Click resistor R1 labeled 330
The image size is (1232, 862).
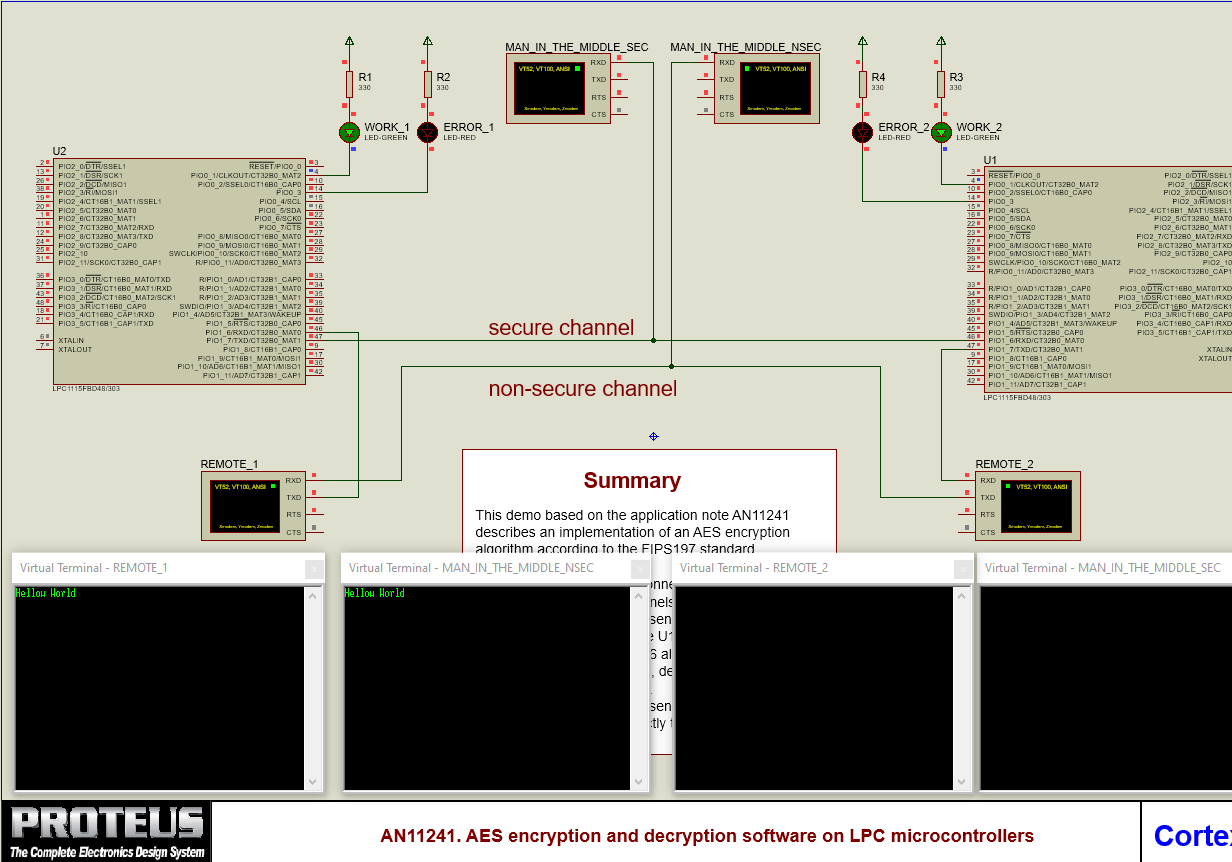350,85
